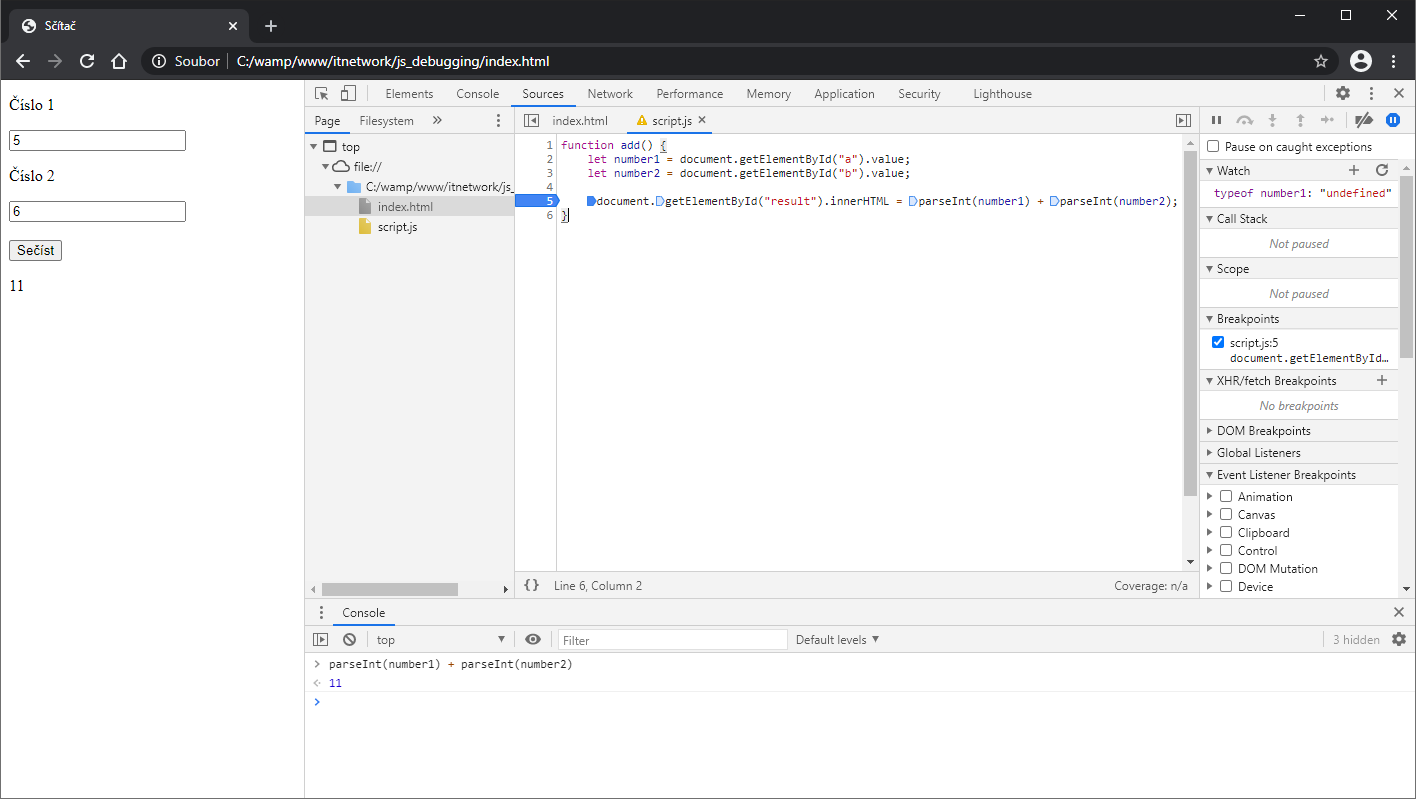Screen dimensions: 1416x799
Task: Collapse the Call Stack section
Action: click(x=1241, y=219)
